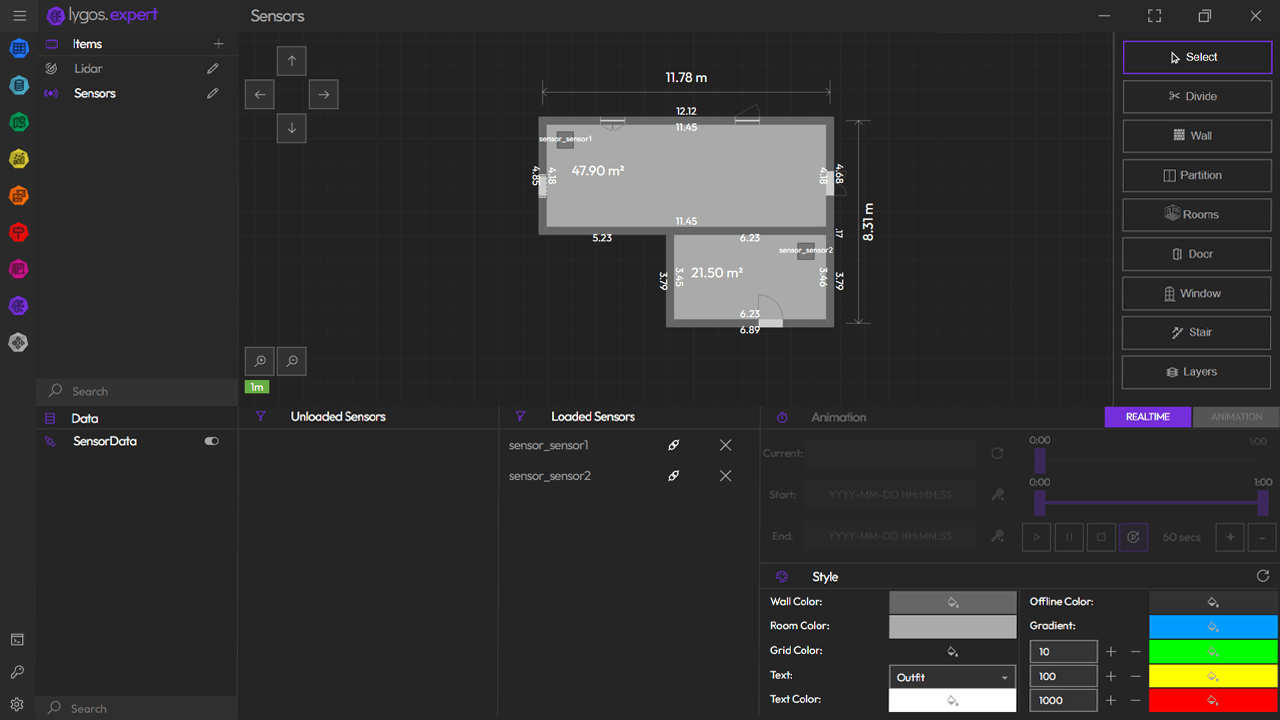The image size is (1280, 720).
Task: Select the Wall tool
Action: 1196,136
